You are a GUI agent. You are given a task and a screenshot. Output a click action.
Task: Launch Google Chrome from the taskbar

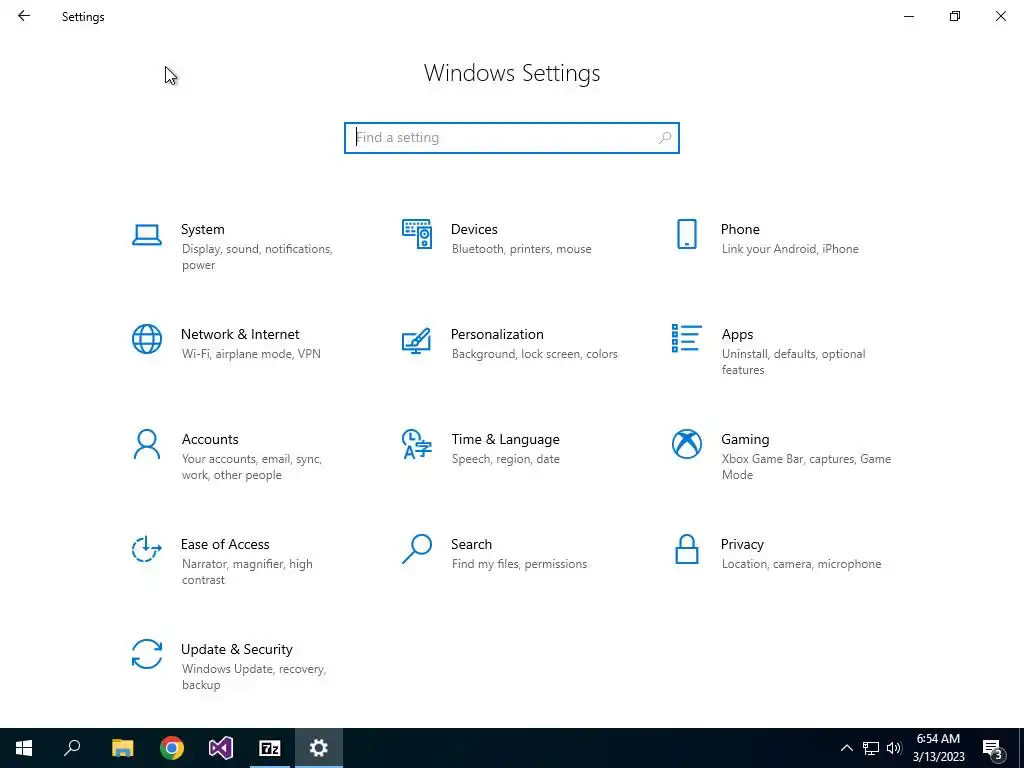point(172,748)
